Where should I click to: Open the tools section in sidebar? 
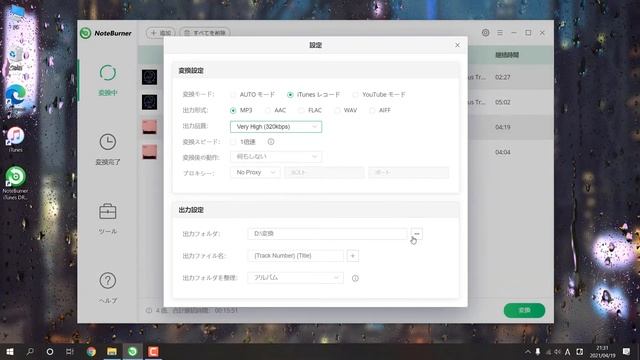pos(108,218)
